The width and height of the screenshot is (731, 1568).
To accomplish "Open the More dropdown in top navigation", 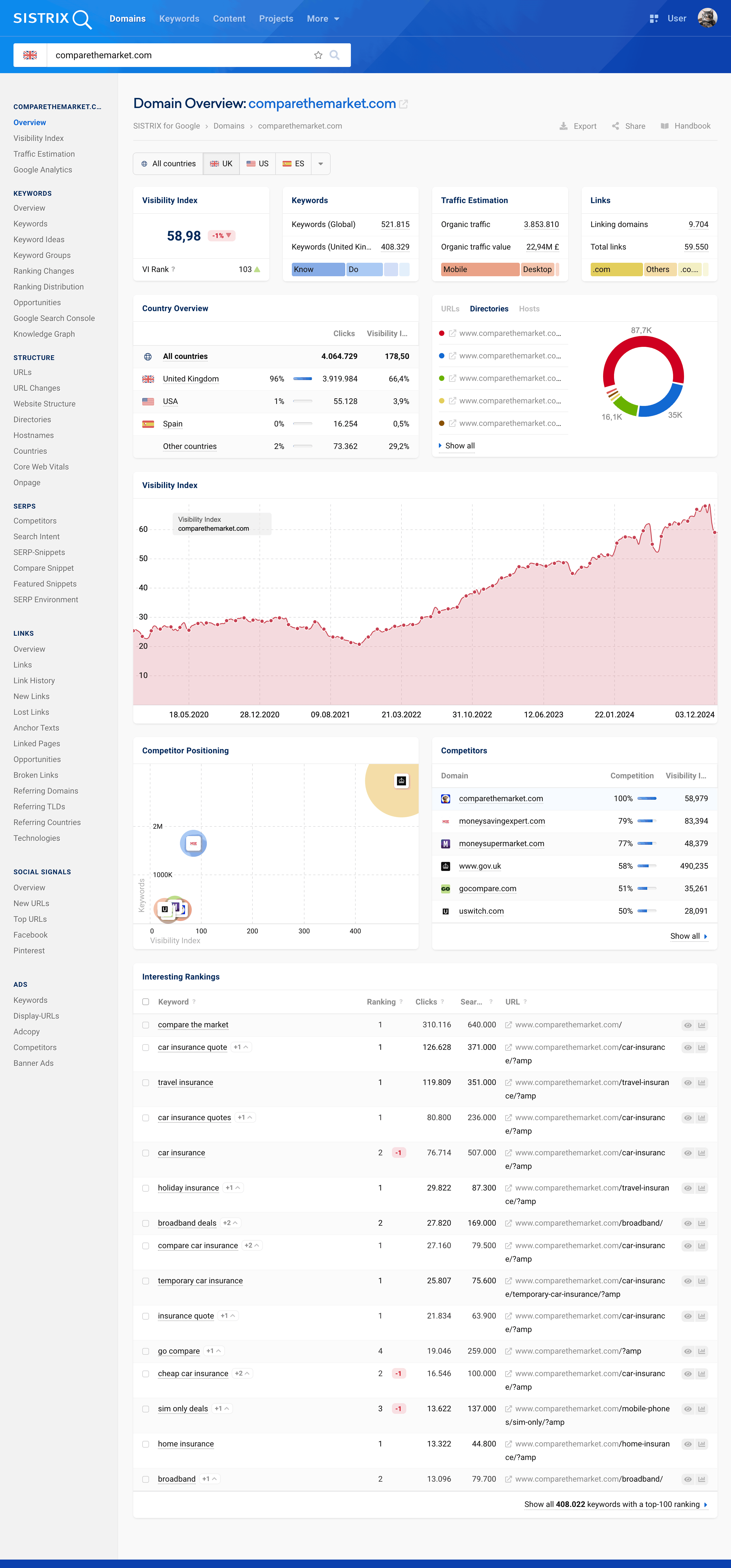I will 323,19.
